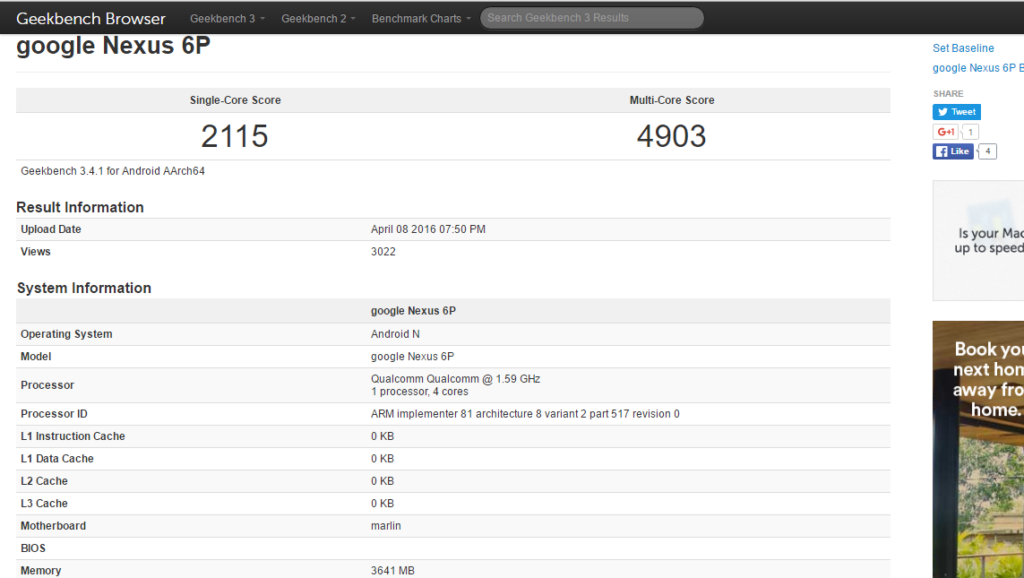1024x578 pixels.
Task: Click the 'Views' row label
Action: 35,251
